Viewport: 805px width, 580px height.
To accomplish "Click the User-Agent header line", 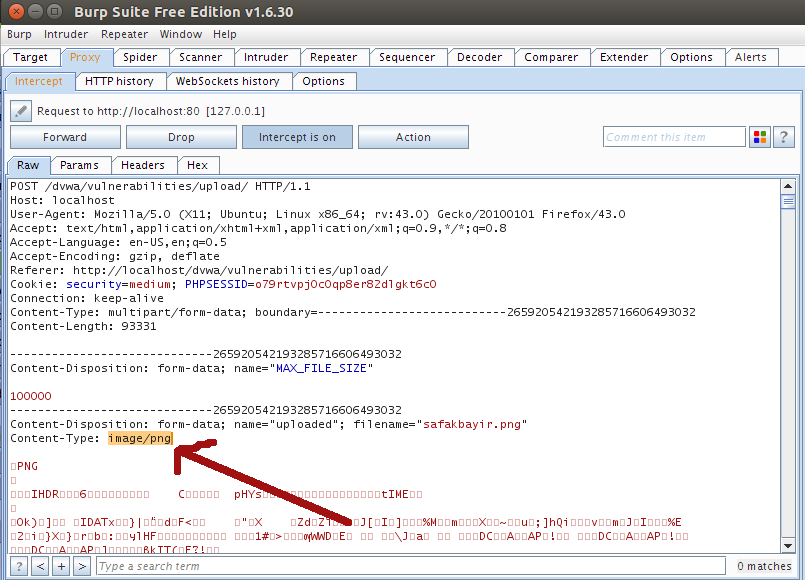I will (x=318, y=215).
